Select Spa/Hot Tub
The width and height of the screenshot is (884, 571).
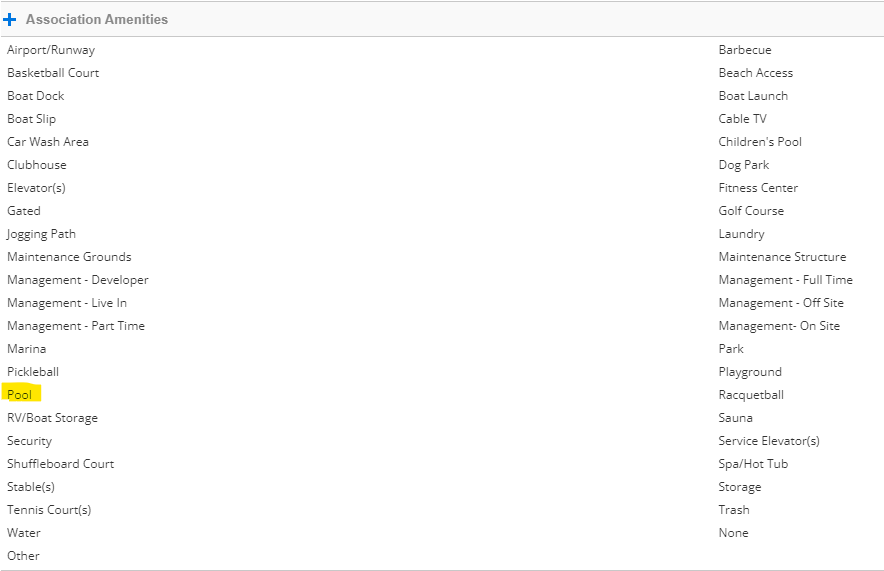pyautogui.click(x=753, y=464)
